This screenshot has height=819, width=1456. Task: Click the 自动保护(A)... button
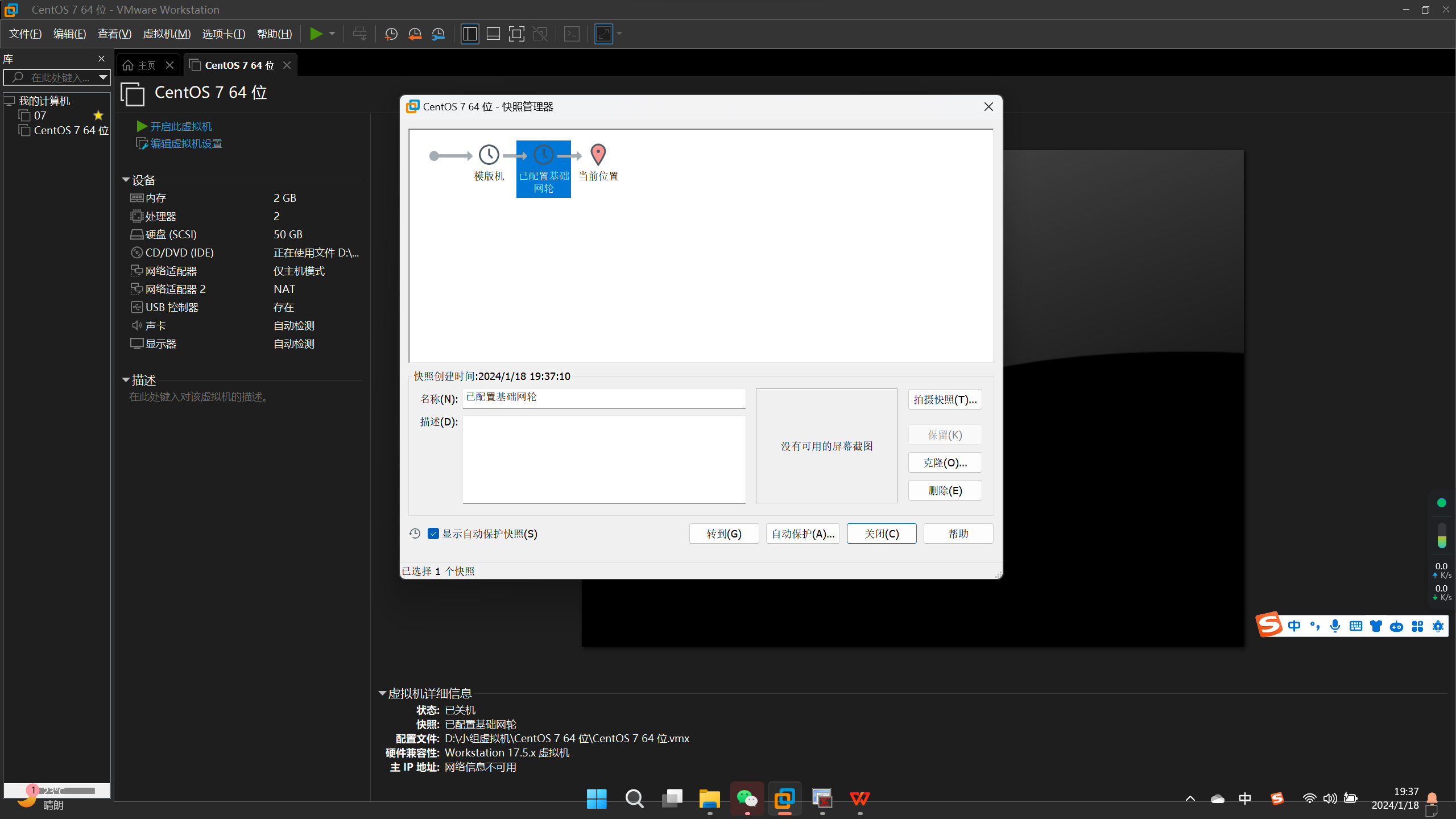[803, 533]
